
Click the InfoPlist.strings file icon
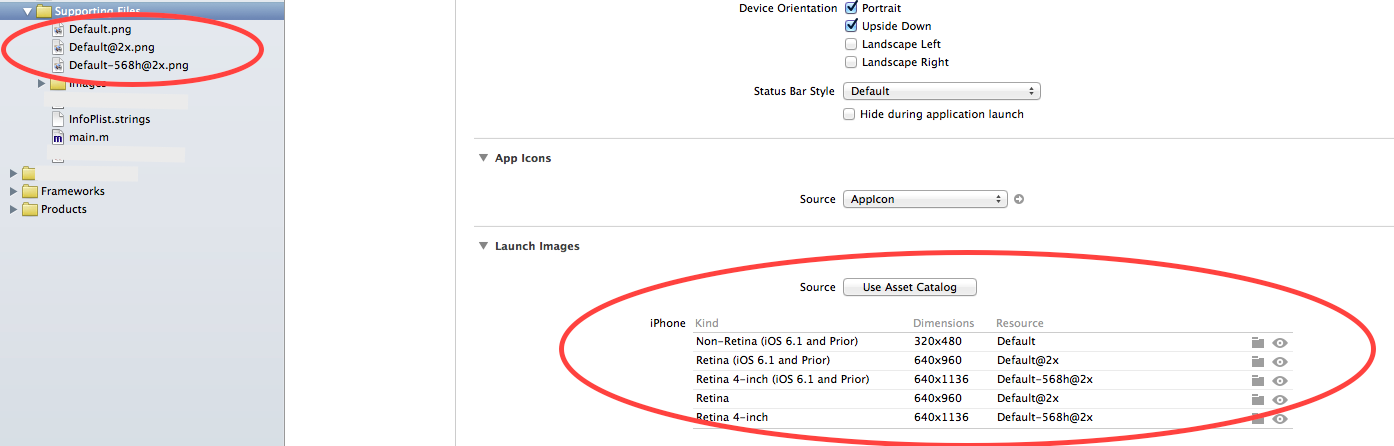tap(58, 119)
